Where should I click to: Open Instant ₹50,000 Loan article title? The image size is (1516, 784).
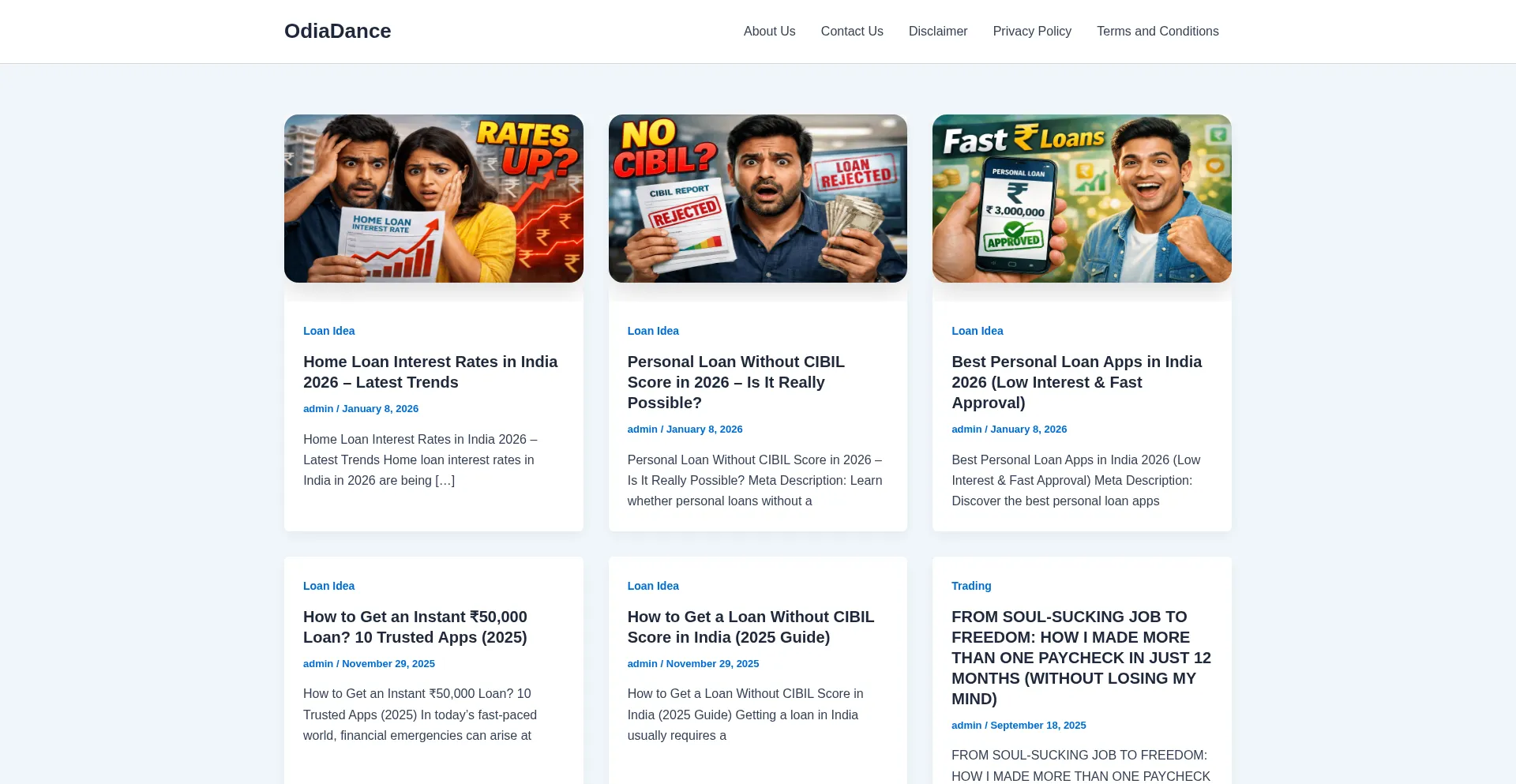(415, 627)
